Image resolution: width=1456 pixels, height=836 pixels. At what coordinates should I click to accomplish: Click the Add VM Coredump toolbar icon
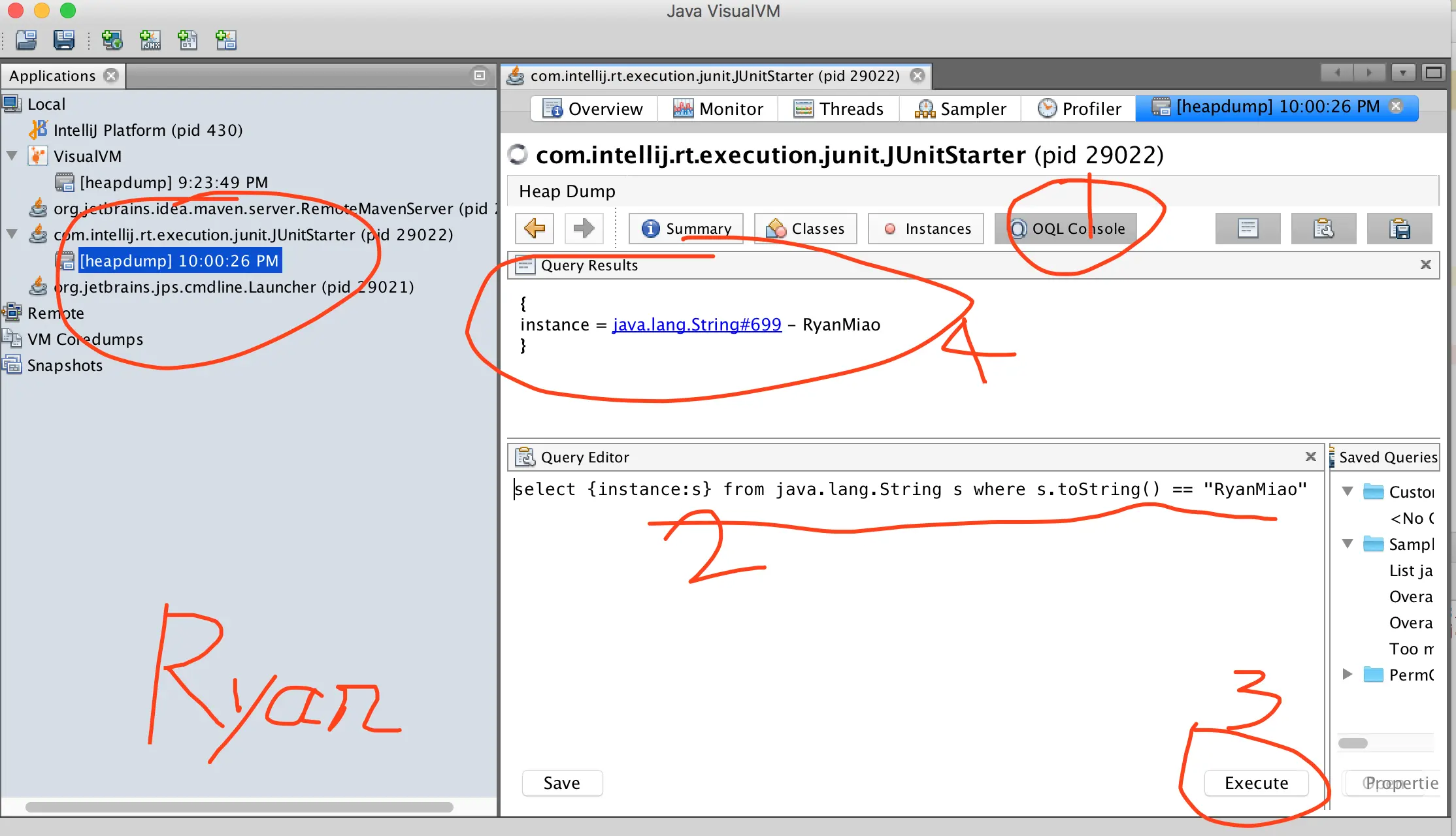pos(188,40)
